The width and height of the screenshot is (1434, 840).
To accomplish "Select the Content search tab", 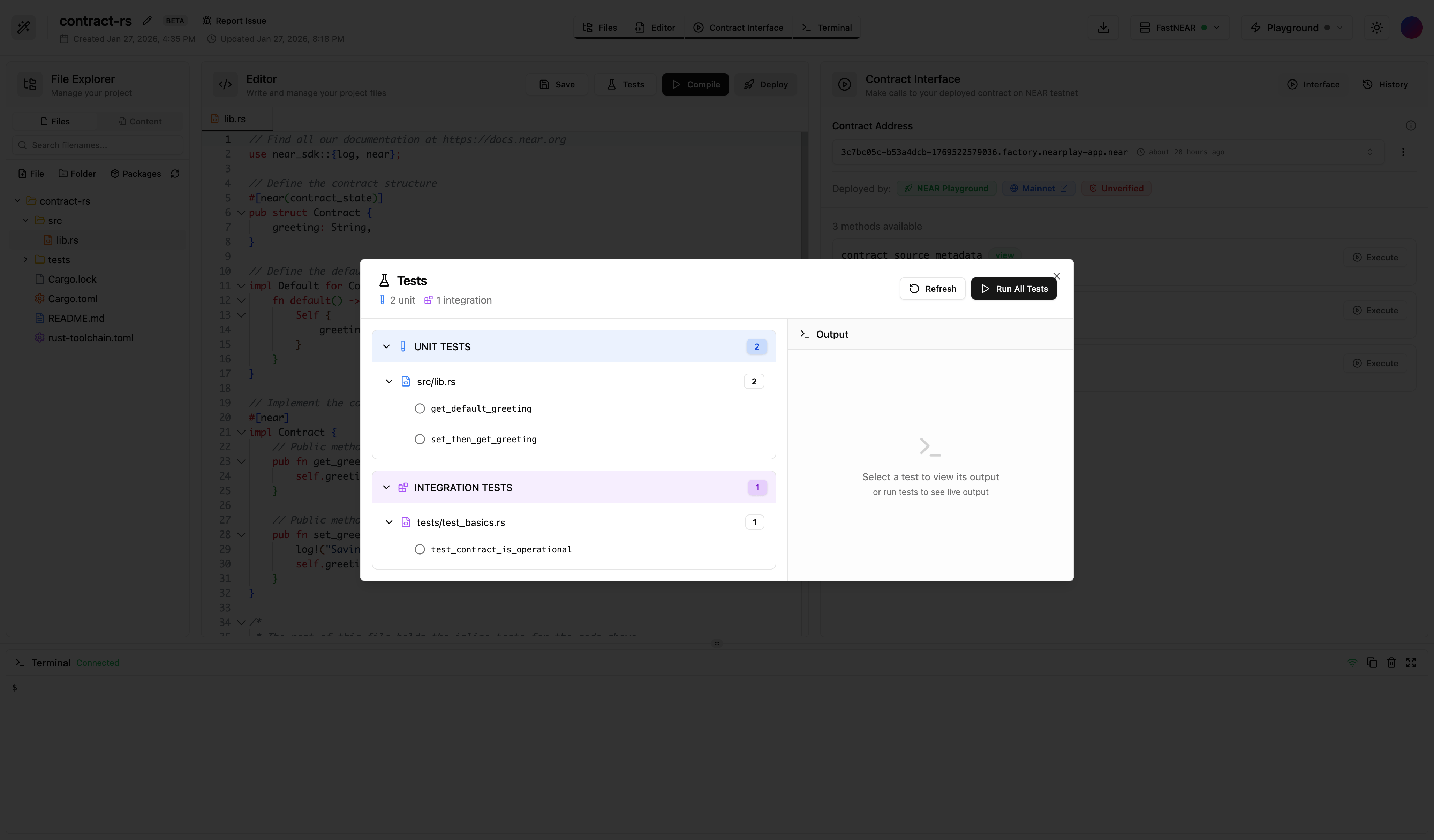I will [x=140, y=121].
